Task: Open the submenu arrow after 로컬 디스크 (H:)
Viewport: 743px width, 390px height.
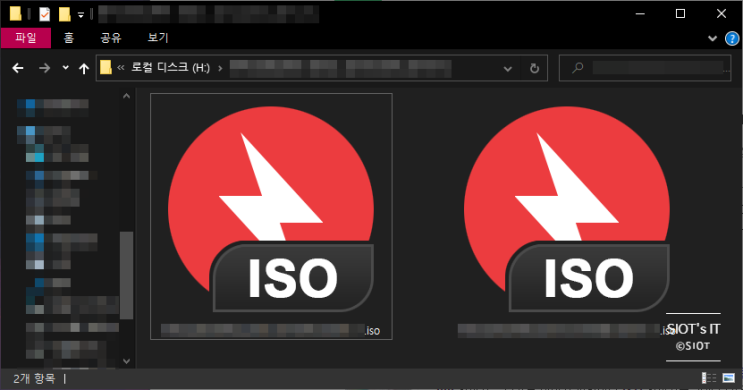Action: tap(220, 68)
